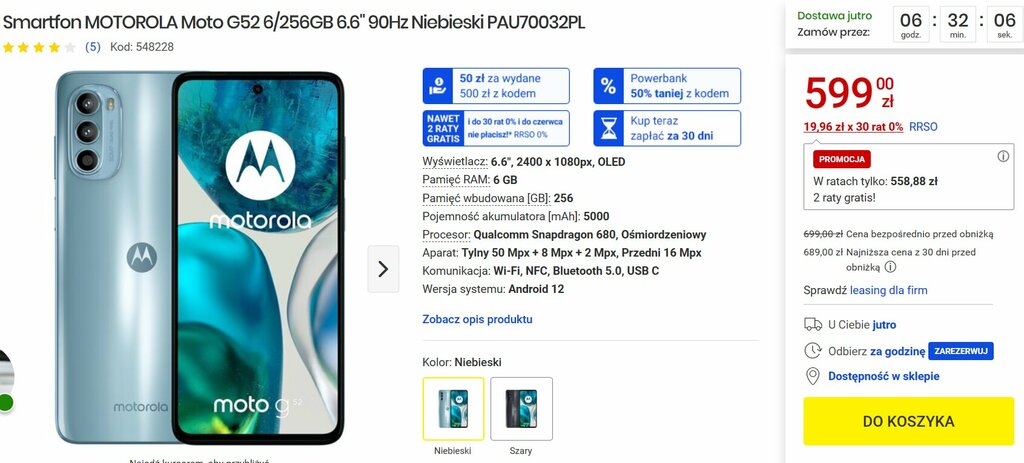The image size is (1024, 463).
Task: Click the 50 zł cashback hand icon
Action: [x=438, y=86]
